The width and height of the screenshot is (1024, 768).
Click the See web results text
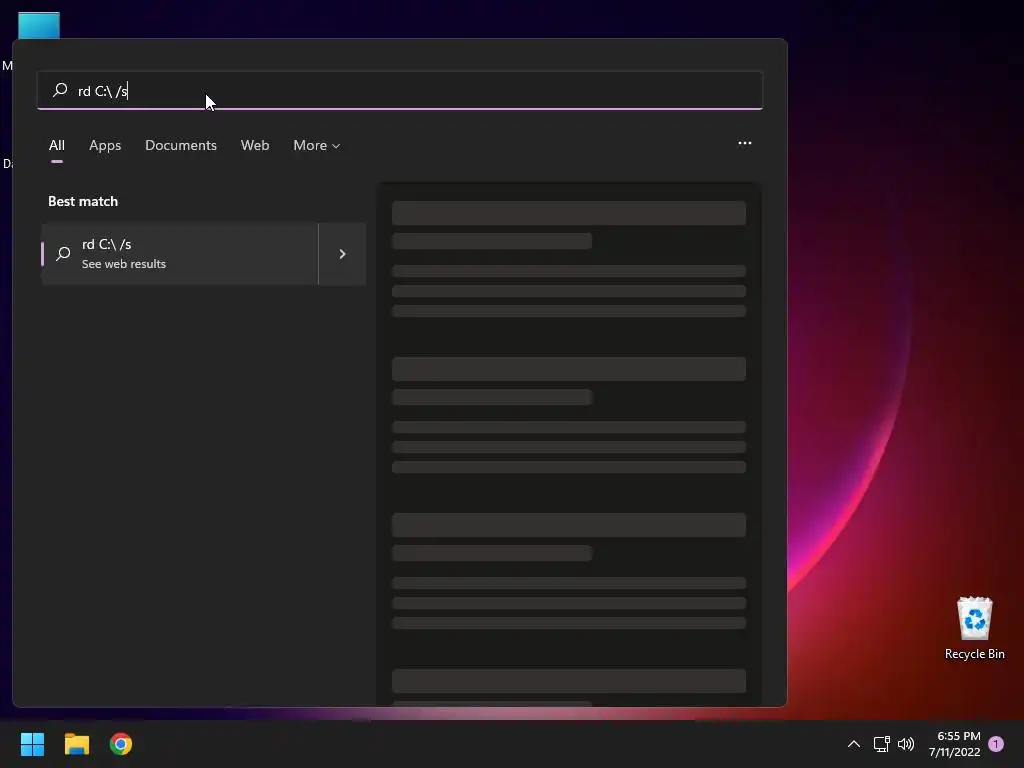tap(123, 264)
